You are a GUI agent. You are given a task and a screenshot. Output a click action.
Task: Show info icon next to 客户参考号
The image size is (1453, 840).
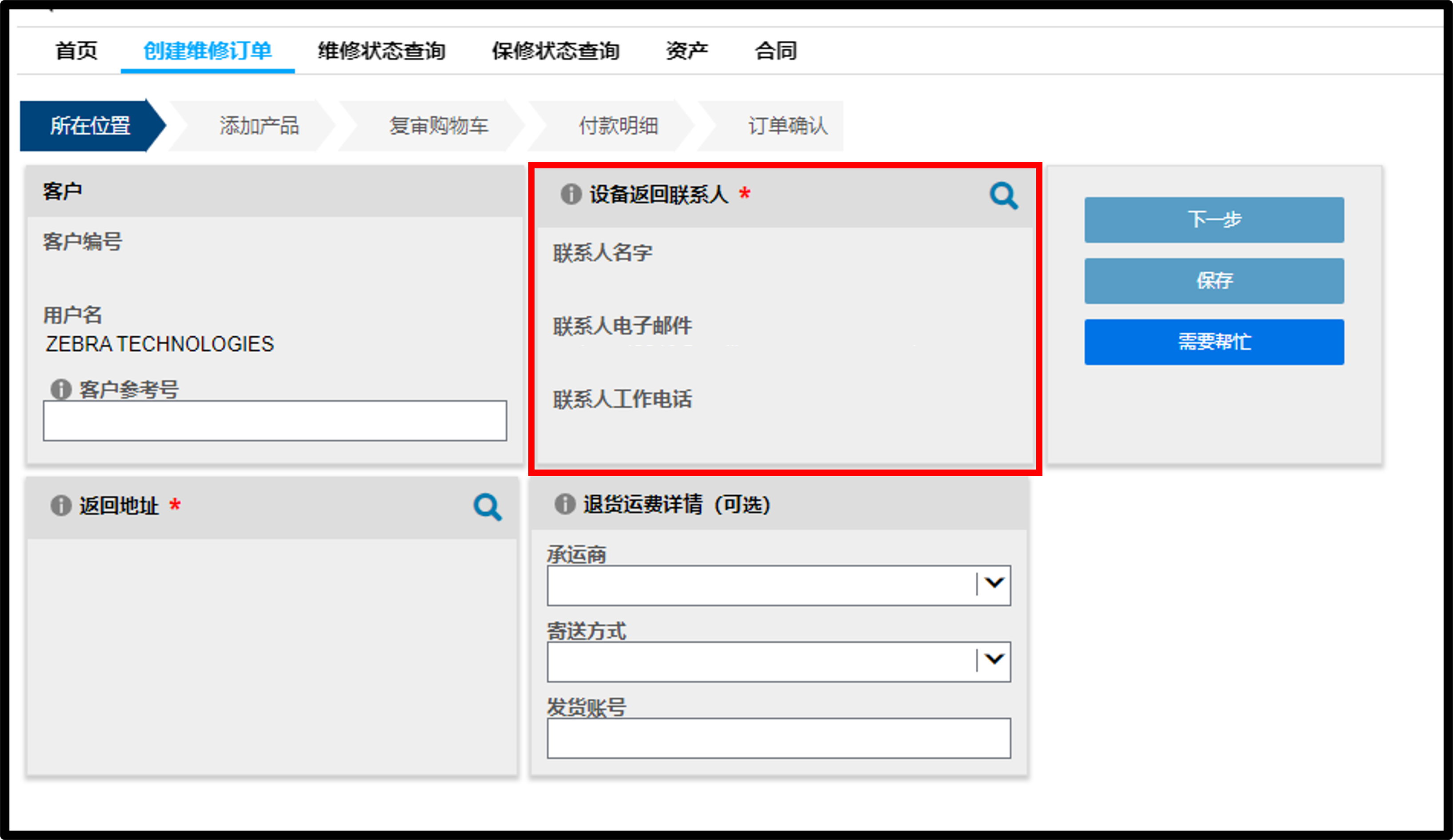(60, 390)
